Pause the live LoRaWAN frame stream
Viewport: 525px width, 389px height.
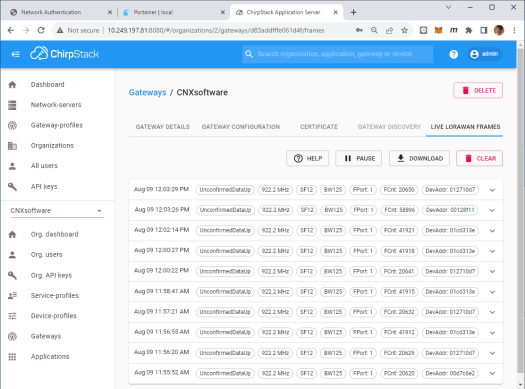click(x=359, y=158)
